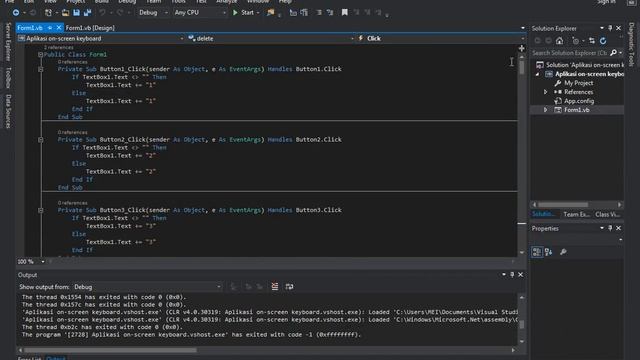Collapse the Button3_Click sub outline

click(40, 210)
